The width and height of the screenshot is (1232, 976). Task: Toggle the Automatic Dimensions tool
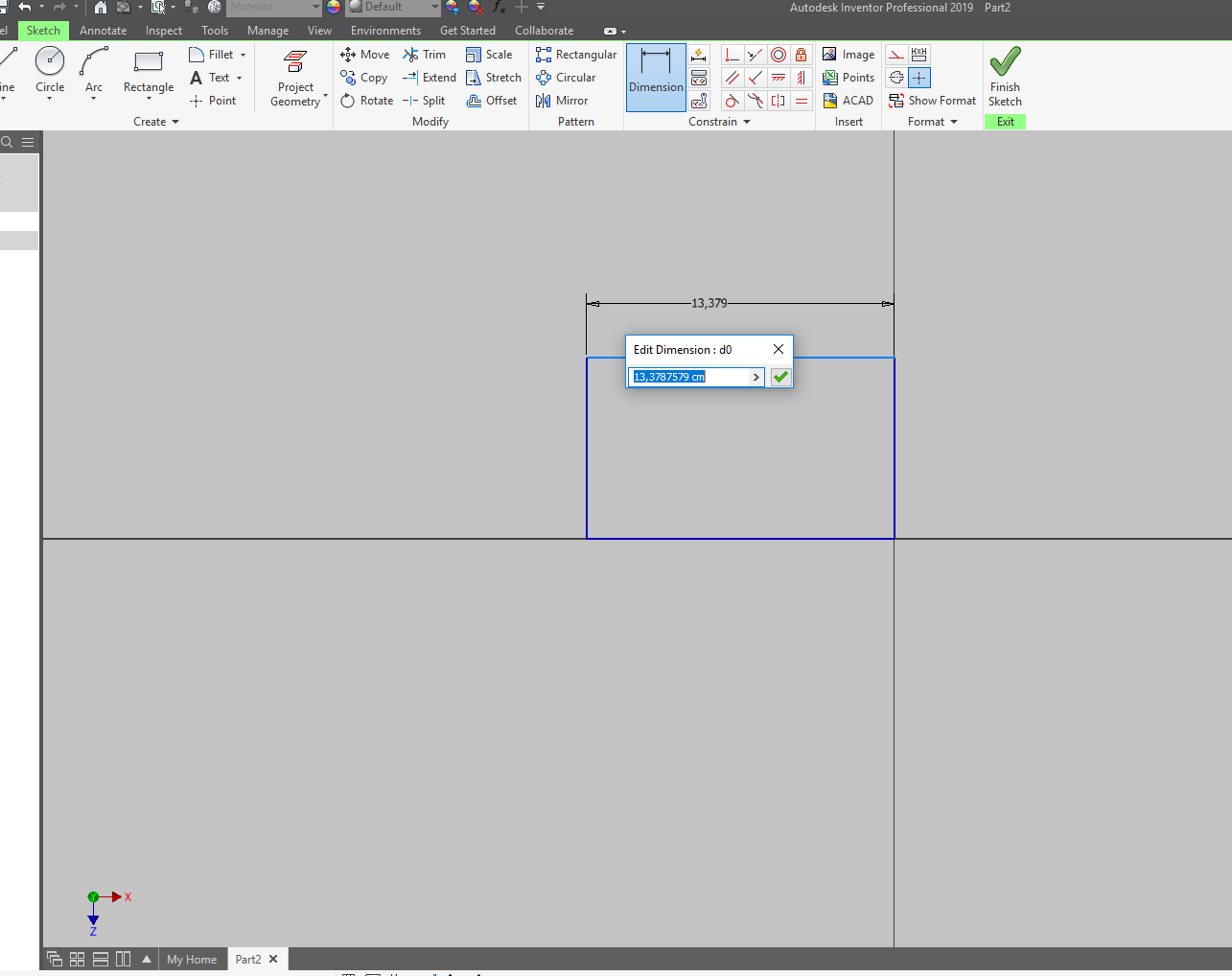(699, 55)
